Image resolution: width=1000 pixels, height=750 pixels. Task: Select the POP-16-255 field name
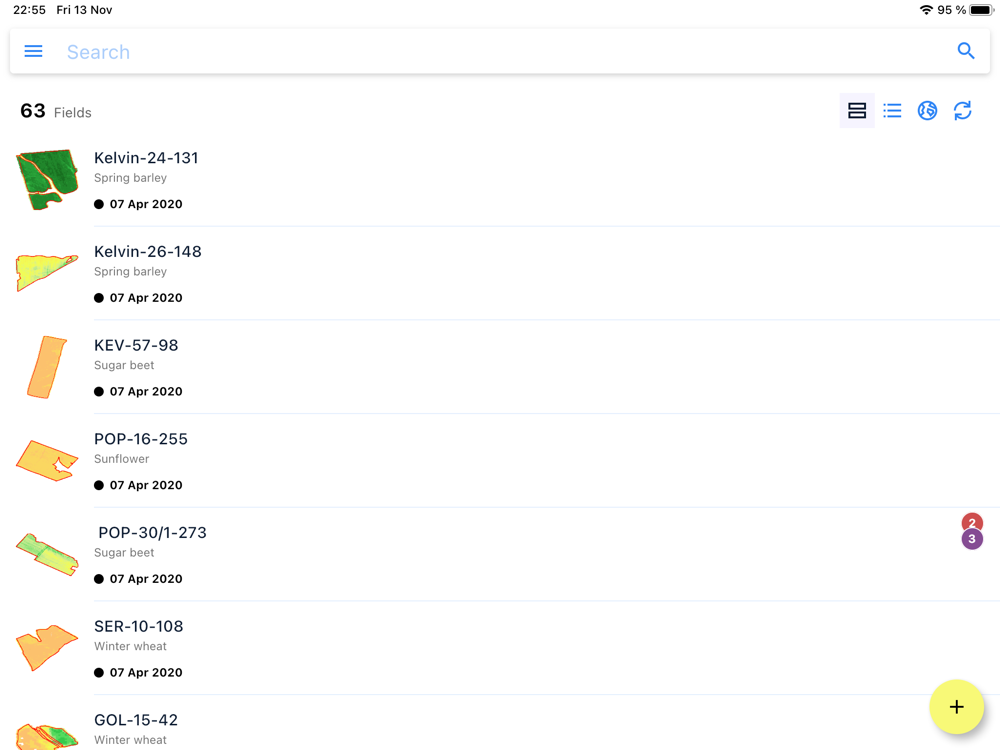[140, 439]
